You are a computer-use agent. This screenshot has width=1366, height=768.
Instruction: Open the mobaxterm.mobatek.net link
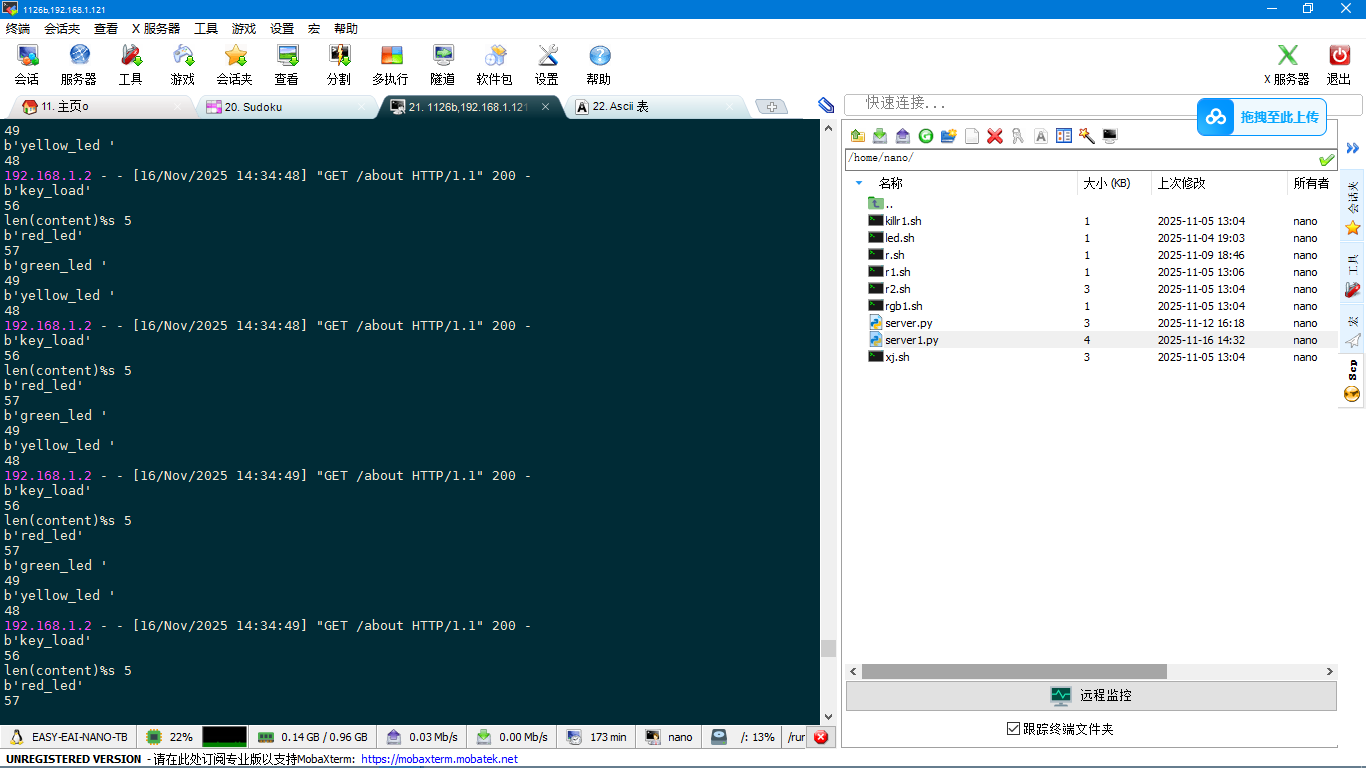point(439,759)
